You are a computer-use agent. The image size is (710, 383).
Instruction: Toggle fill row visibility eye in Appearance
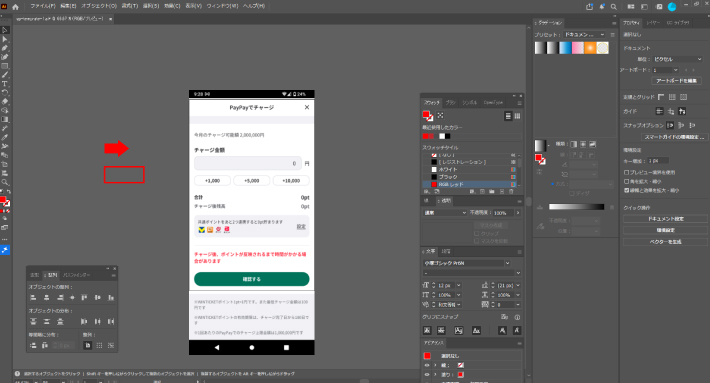427,375
